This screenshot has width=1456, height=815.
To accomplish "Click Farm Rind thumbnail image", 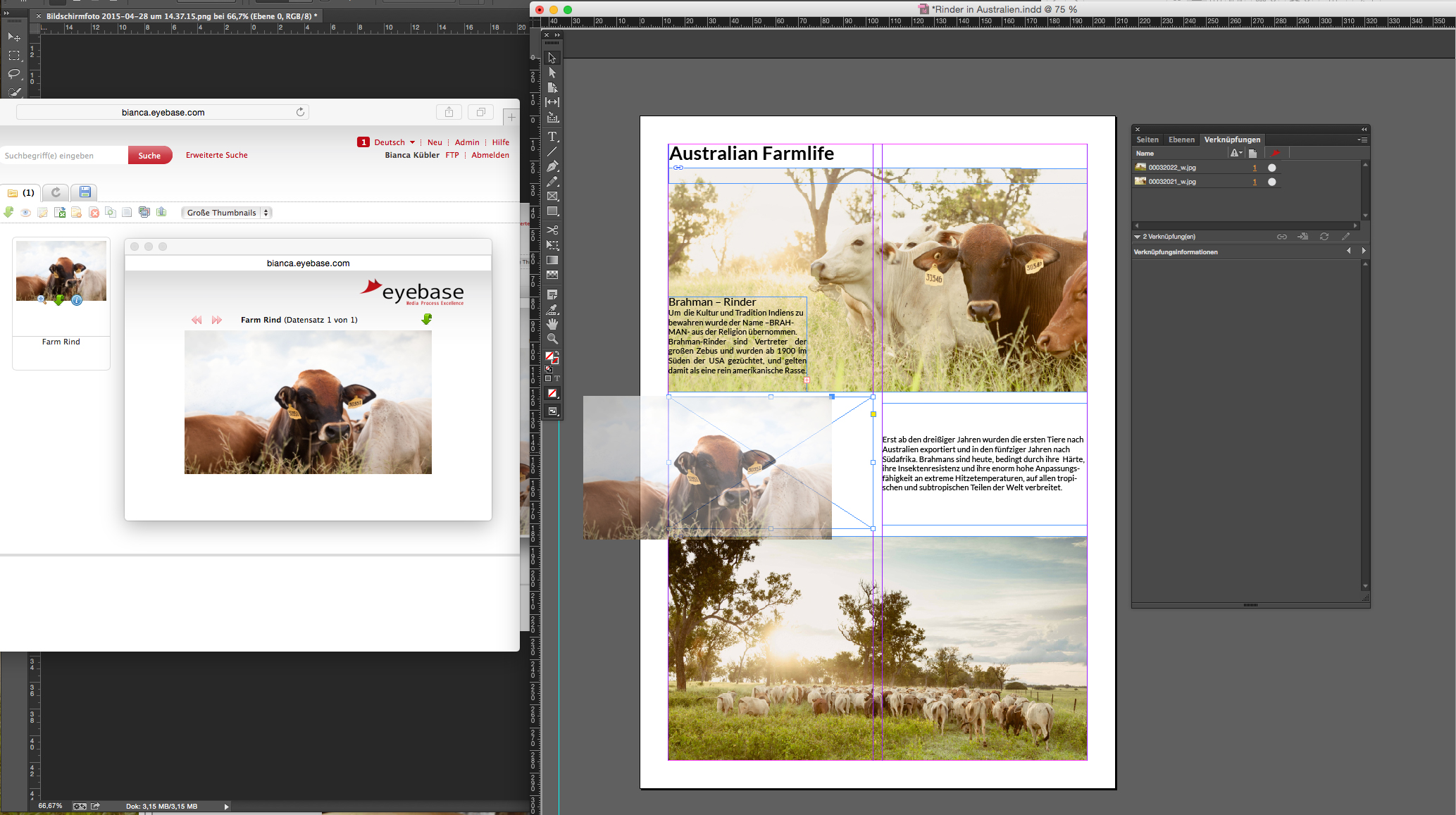I will coord(61,271).
